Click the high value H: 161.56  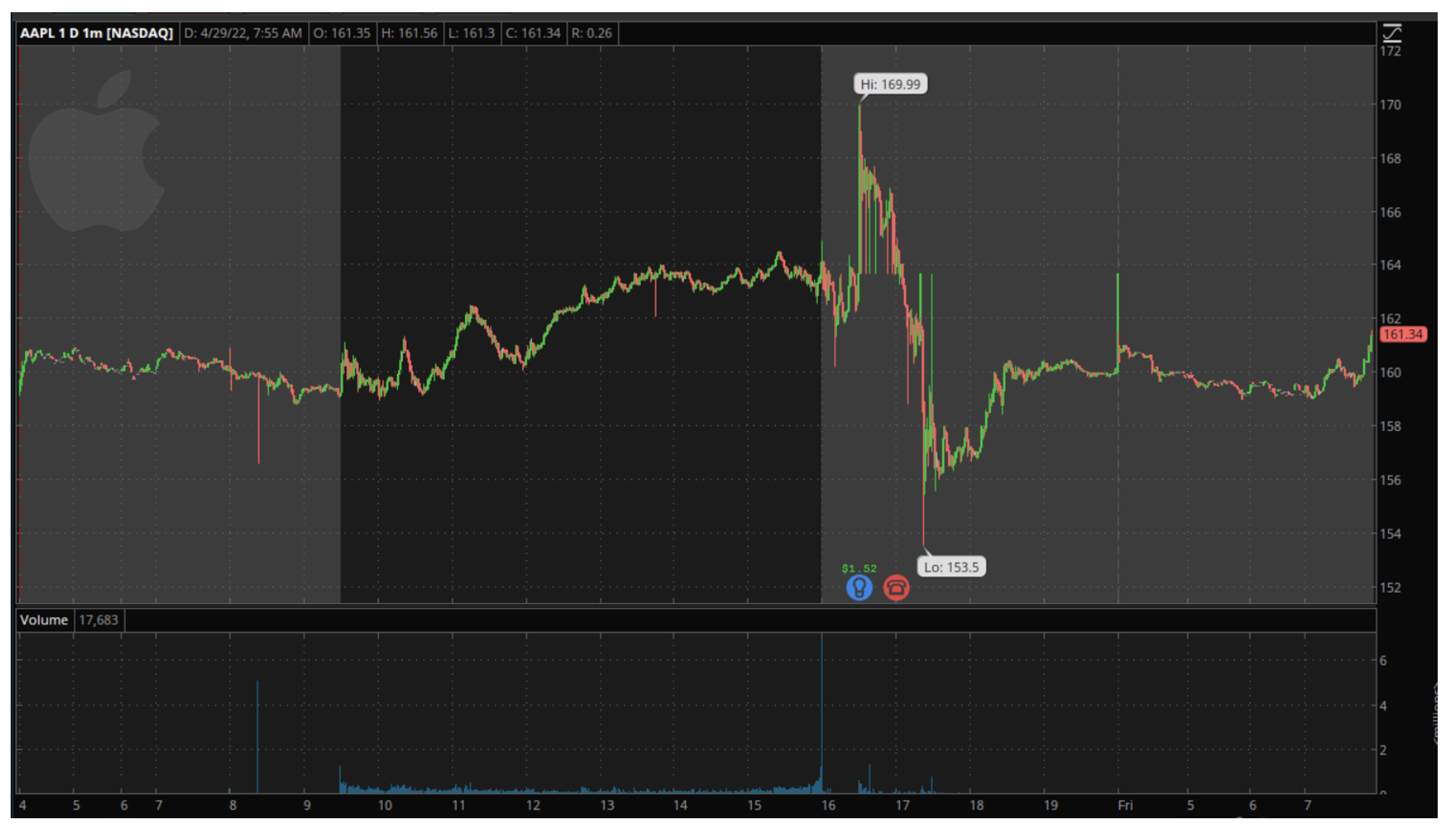click(x=409, y=33)
